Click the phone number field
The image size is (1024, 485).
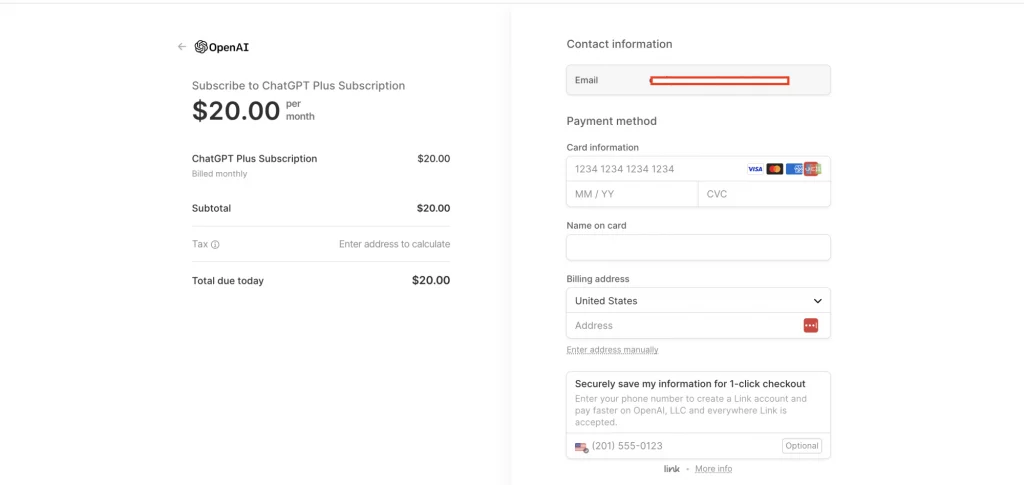tap(698, 446)
